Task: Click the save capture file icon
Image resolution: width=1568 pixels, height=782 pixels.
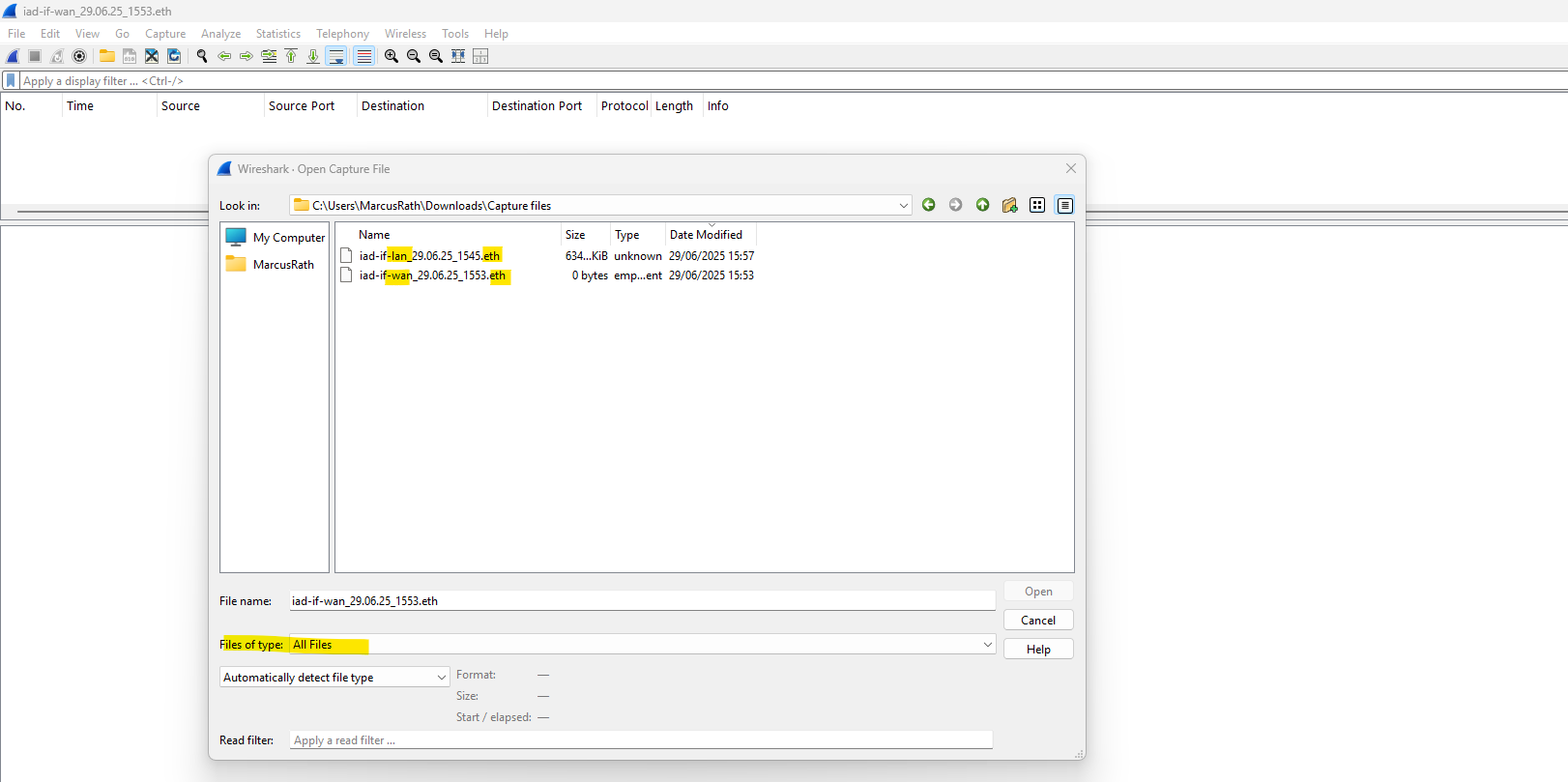Action: pyautogui.click(x=130, y=56)
